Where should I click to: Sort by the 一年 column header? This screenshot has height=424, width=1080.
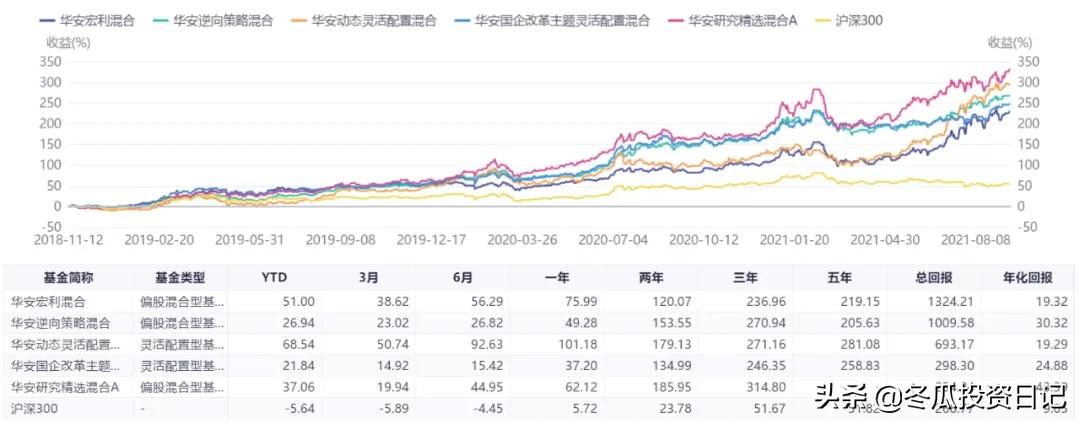[557, 277]
